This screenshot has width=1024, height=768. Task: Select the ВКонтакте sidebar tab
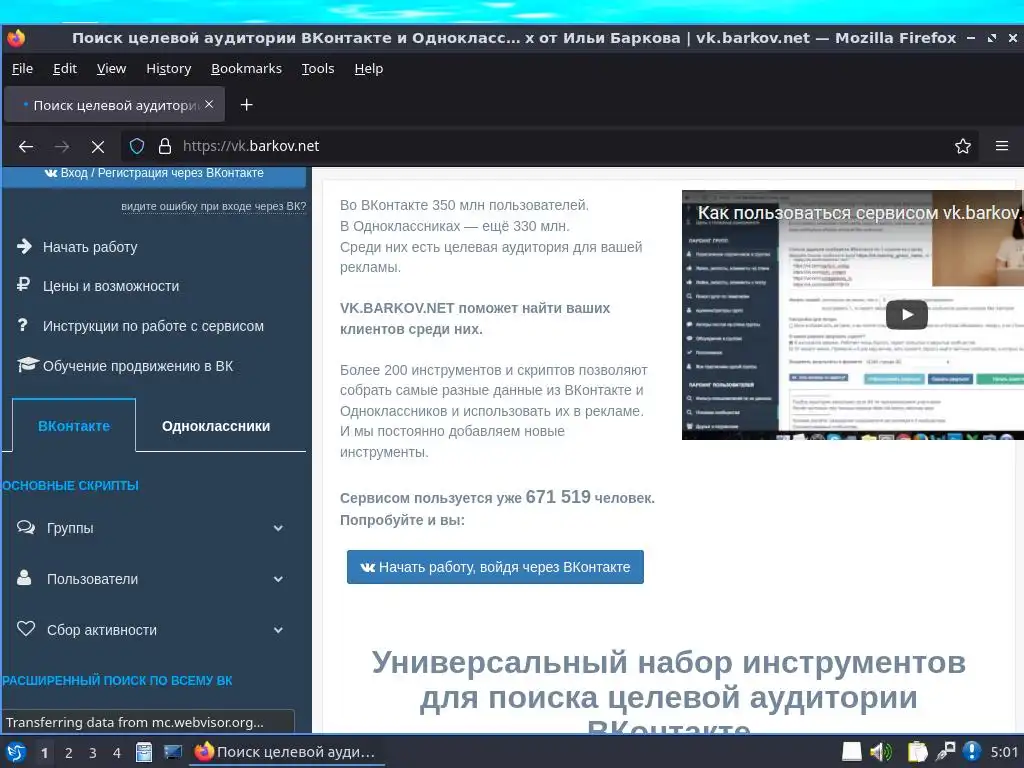click(74, 426)
